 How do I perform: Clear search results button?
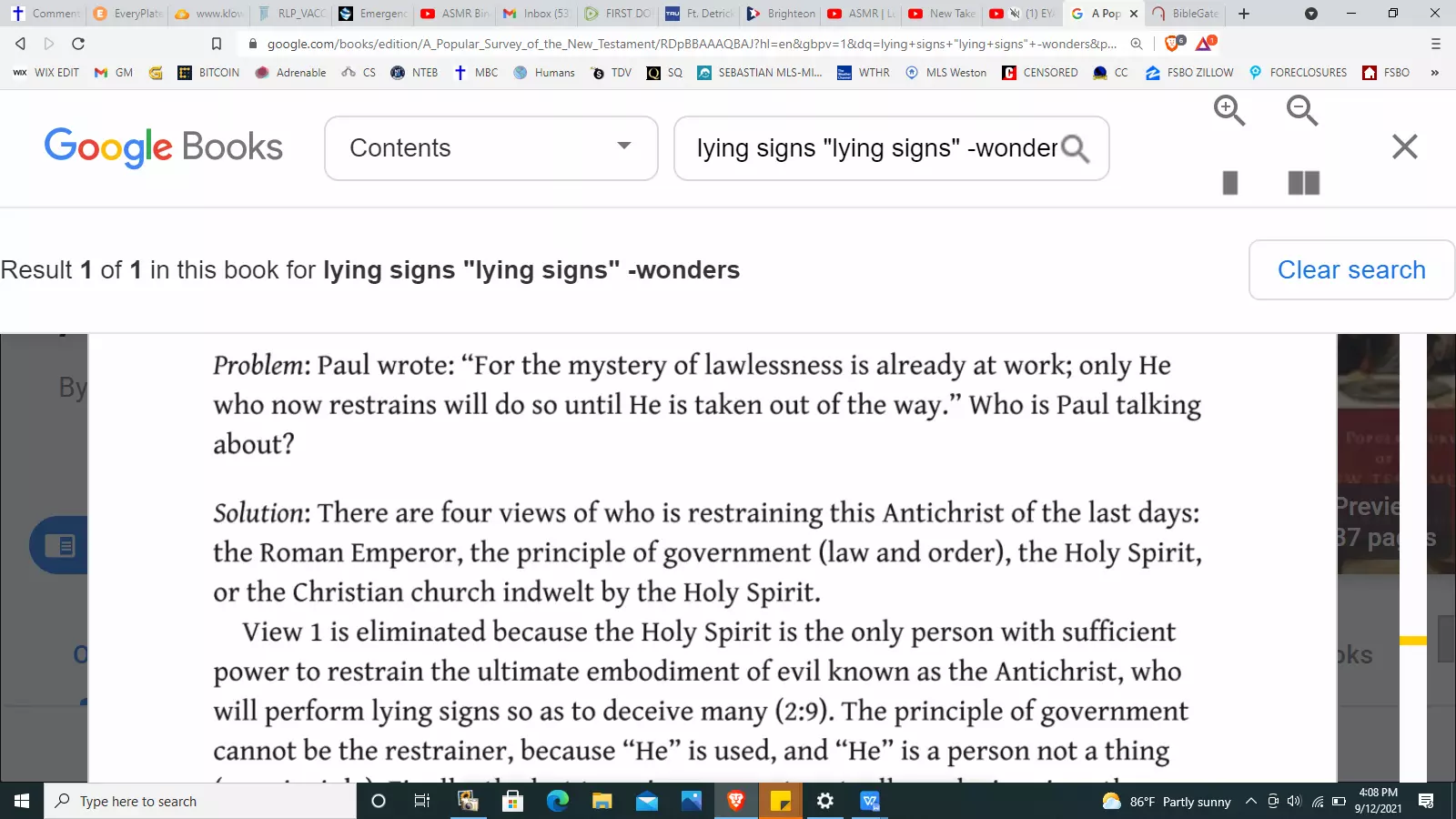[1351, 269]
